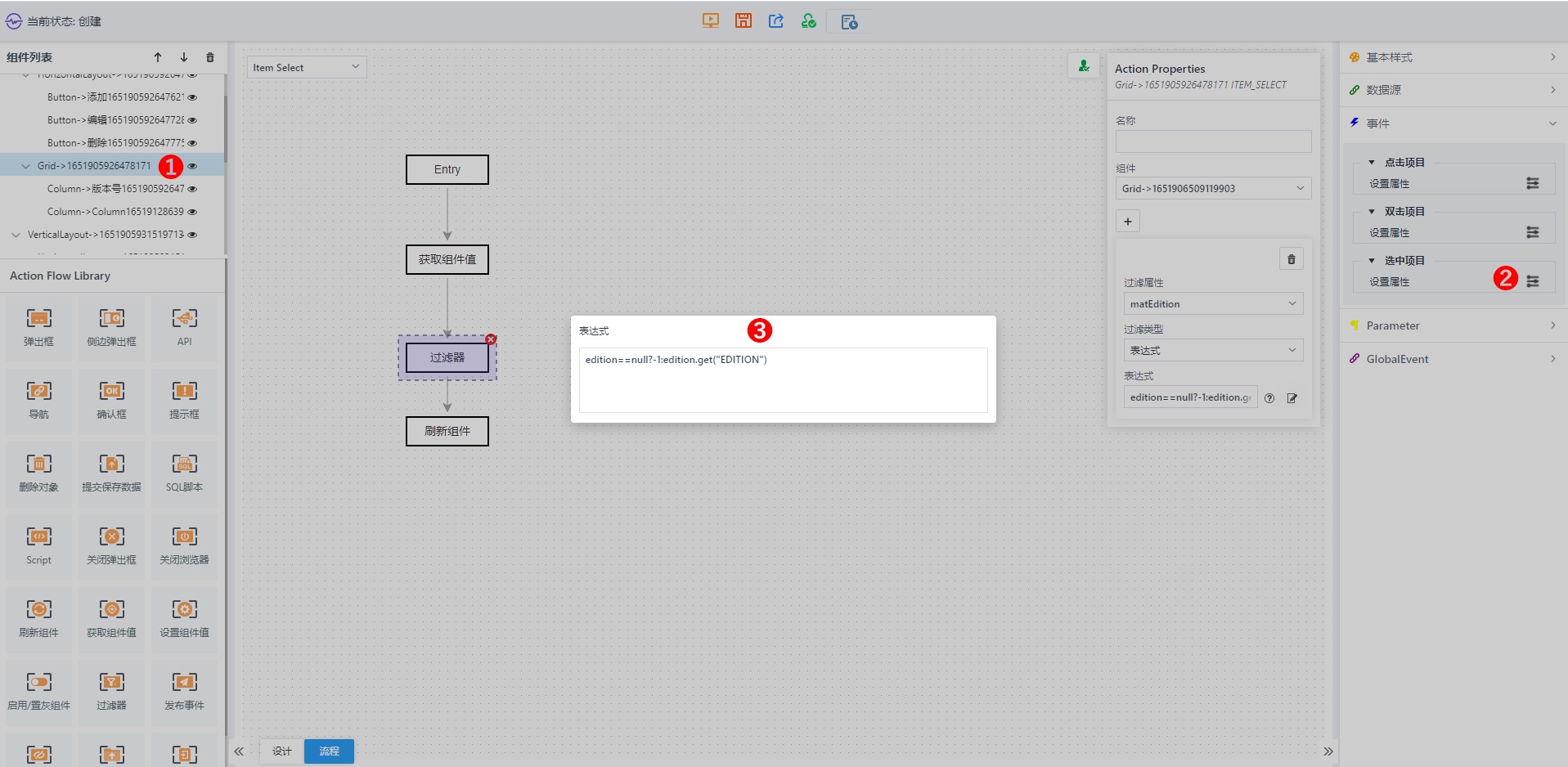Select the 弹出框 action icon
This screenshot has width=1568, height=767.
(38, 318)
